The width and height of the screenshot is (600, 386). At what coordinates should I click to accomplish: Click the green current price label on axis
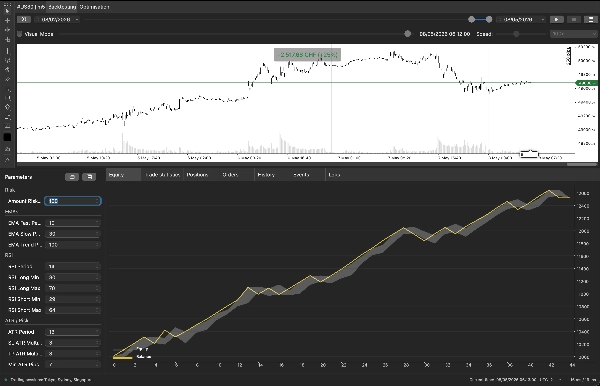pos(586,83)
